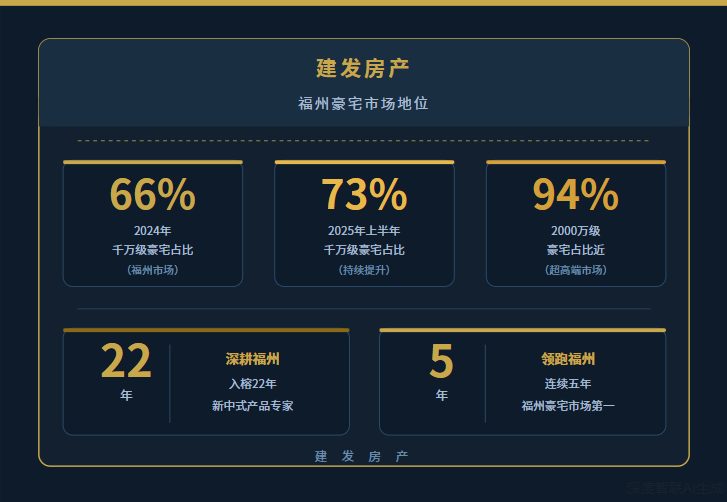This screenshot has width=727, height=502.
Task: Click the (持续提升) note
Action: pyautogui.click(x=364, y=270)
